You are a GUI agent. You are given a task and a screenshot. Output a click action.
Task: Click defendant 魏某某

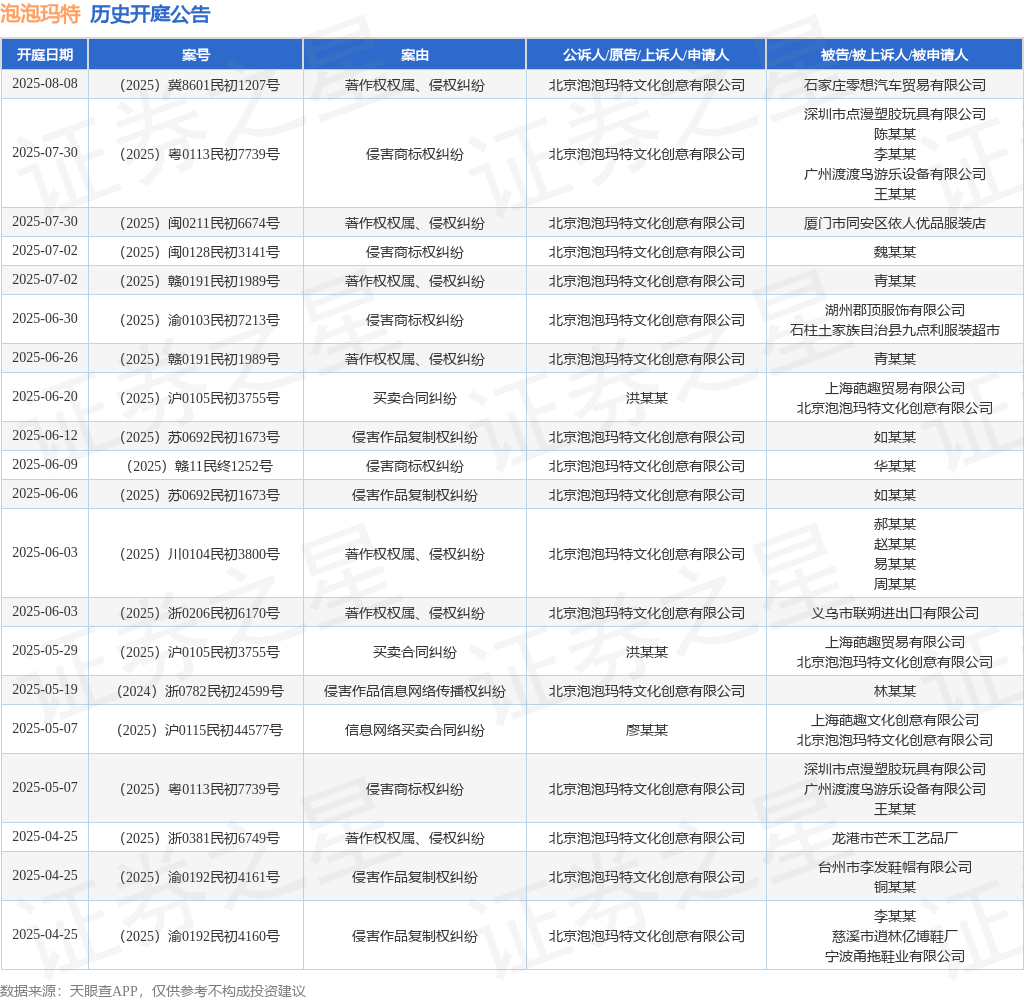[895, 252]
